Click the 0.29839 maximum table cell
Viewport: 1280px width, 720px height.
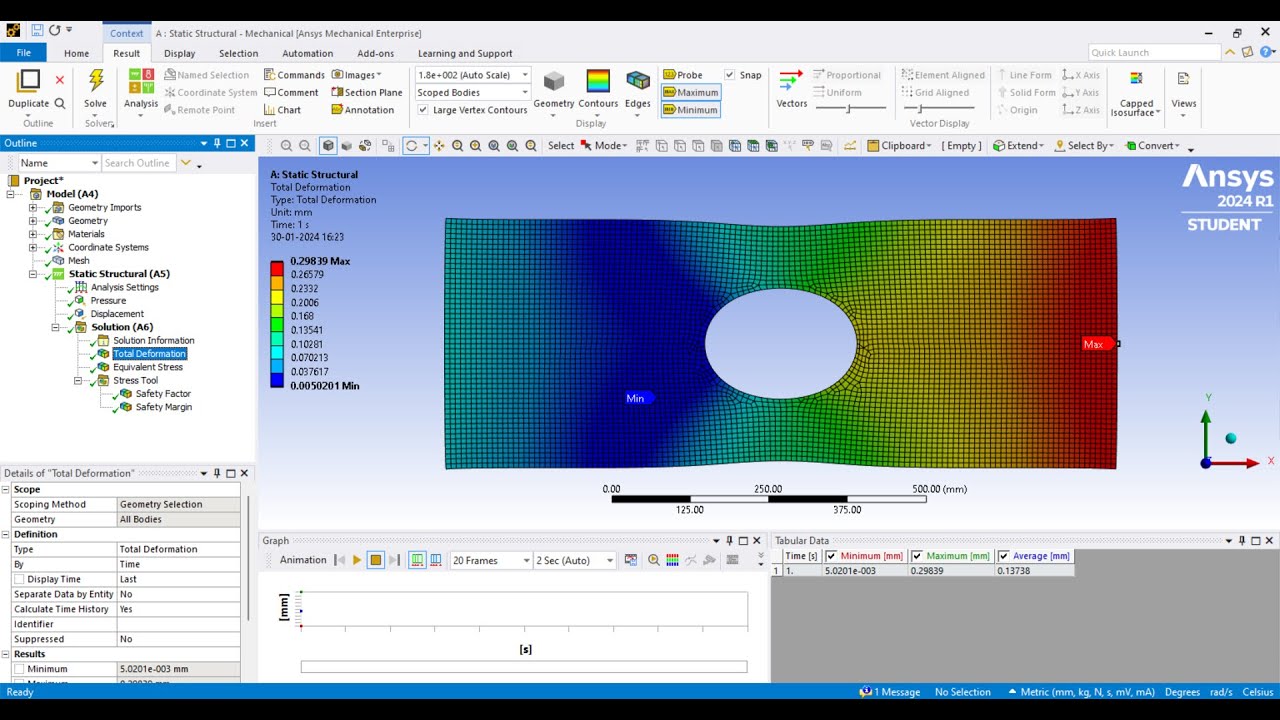click(x=951, y=571)
